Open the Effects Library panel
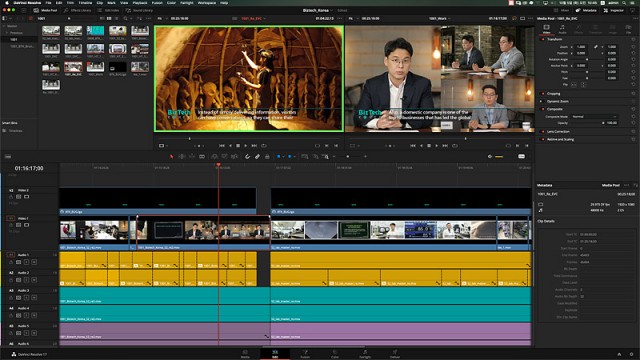Screen dimensions: 640x360 click(x=78, y=10)
